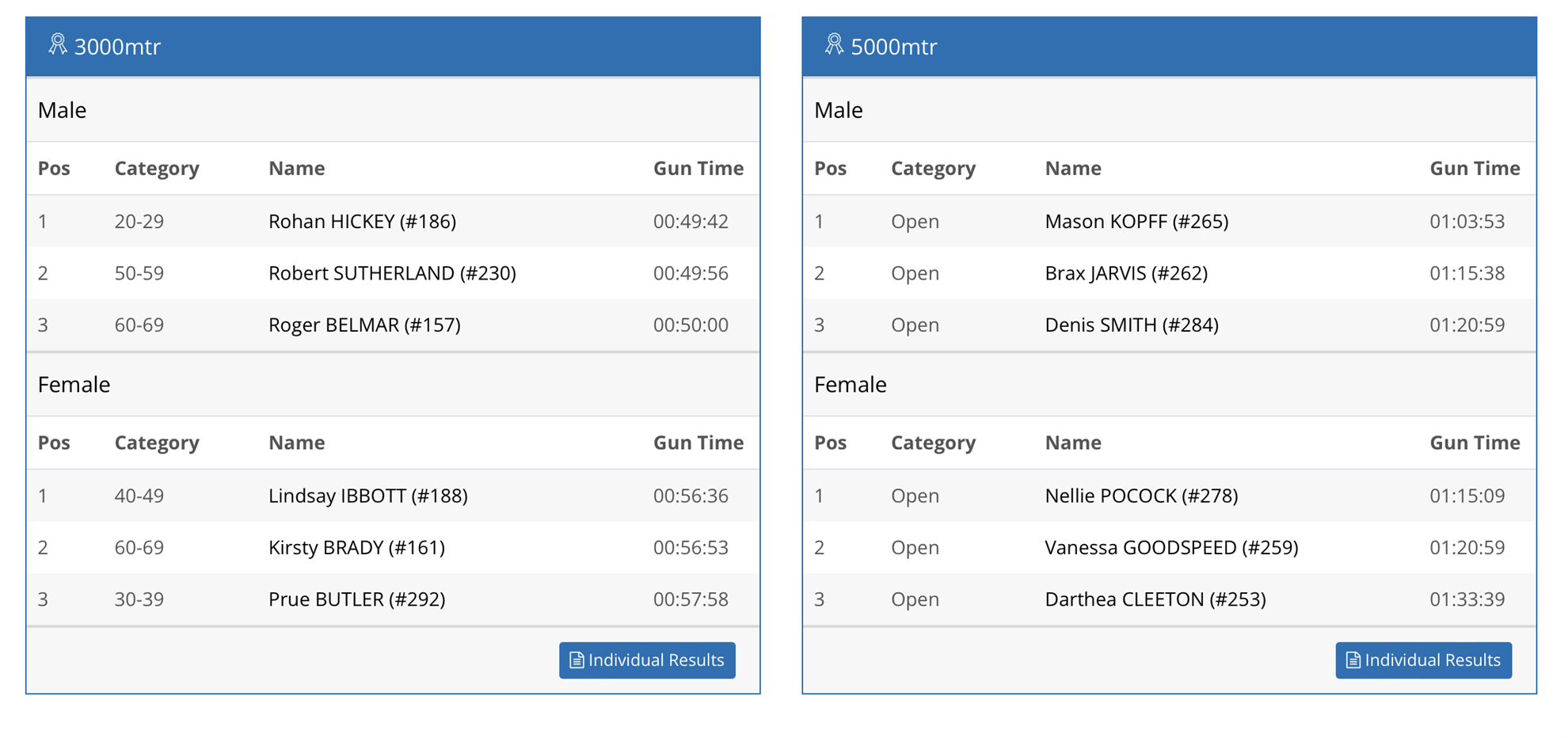Click category 20-29 in Rohan HICKEY's row
Screen dimensions: 1568x738
pos(139,222)
